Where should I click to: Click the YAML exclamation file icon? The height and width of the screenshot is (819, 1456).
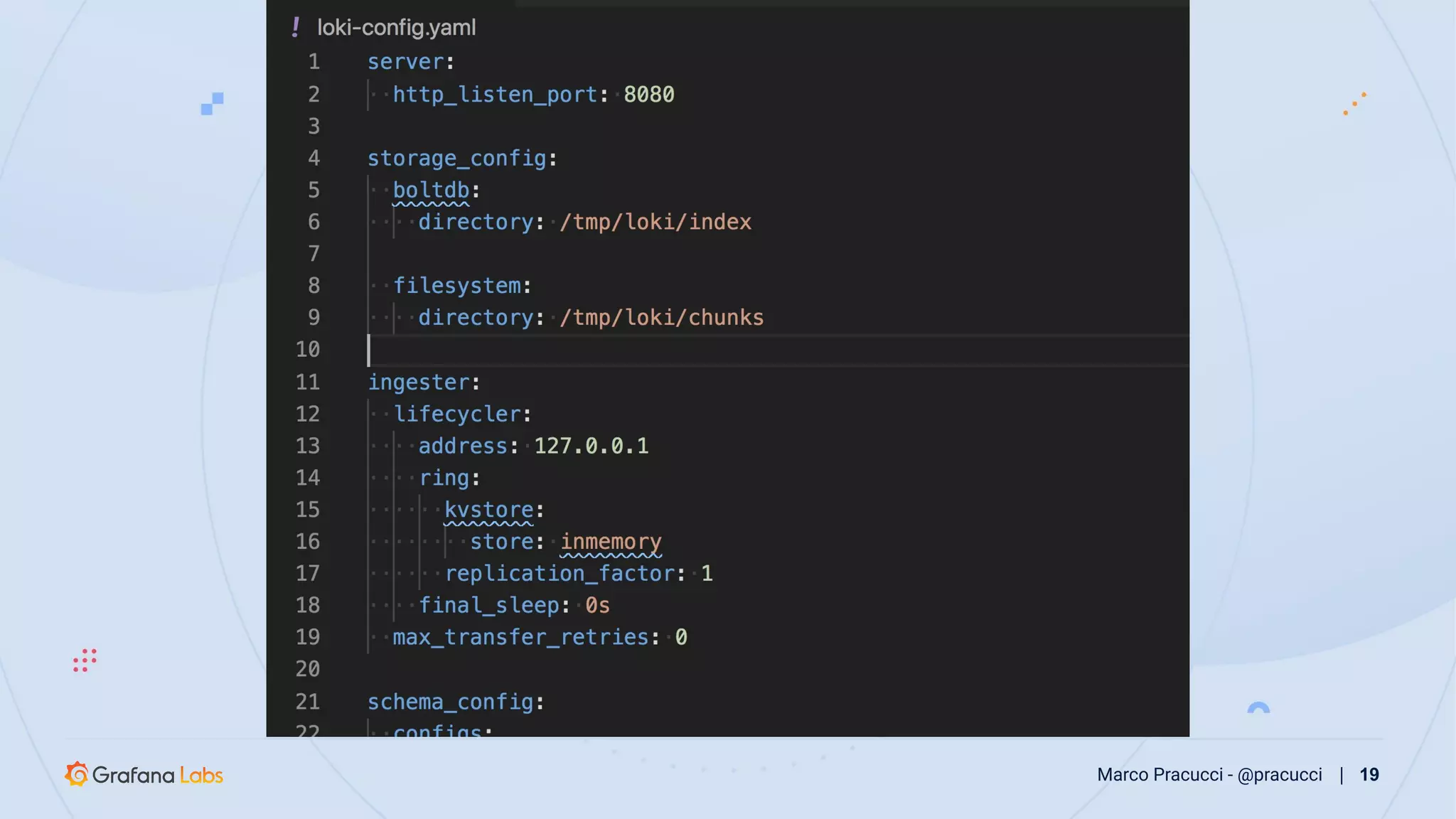(296, 28)
